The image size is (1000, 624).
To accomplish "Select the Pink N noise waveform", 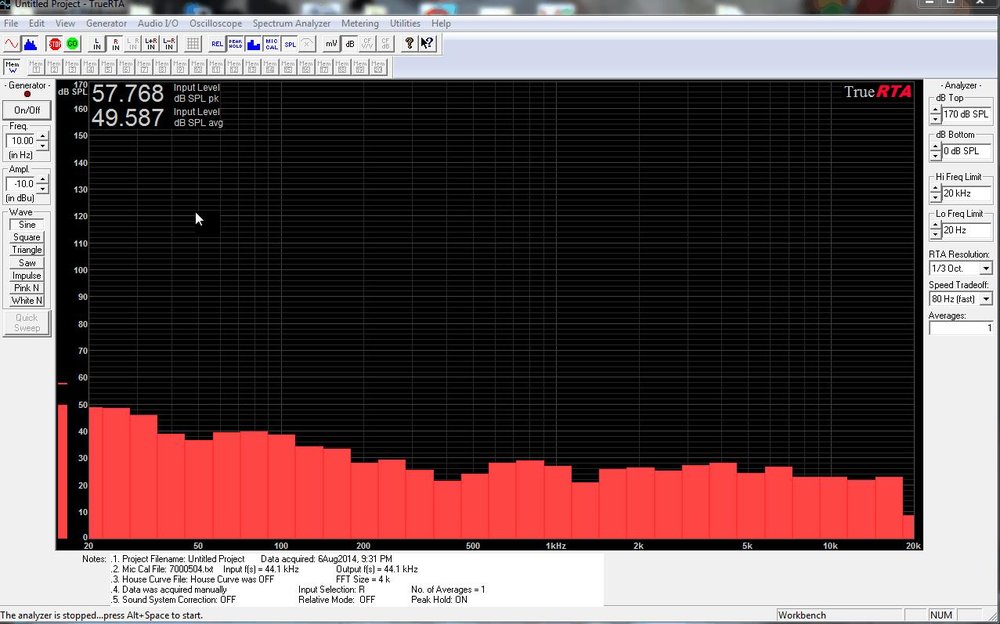I will click(27, 288).
